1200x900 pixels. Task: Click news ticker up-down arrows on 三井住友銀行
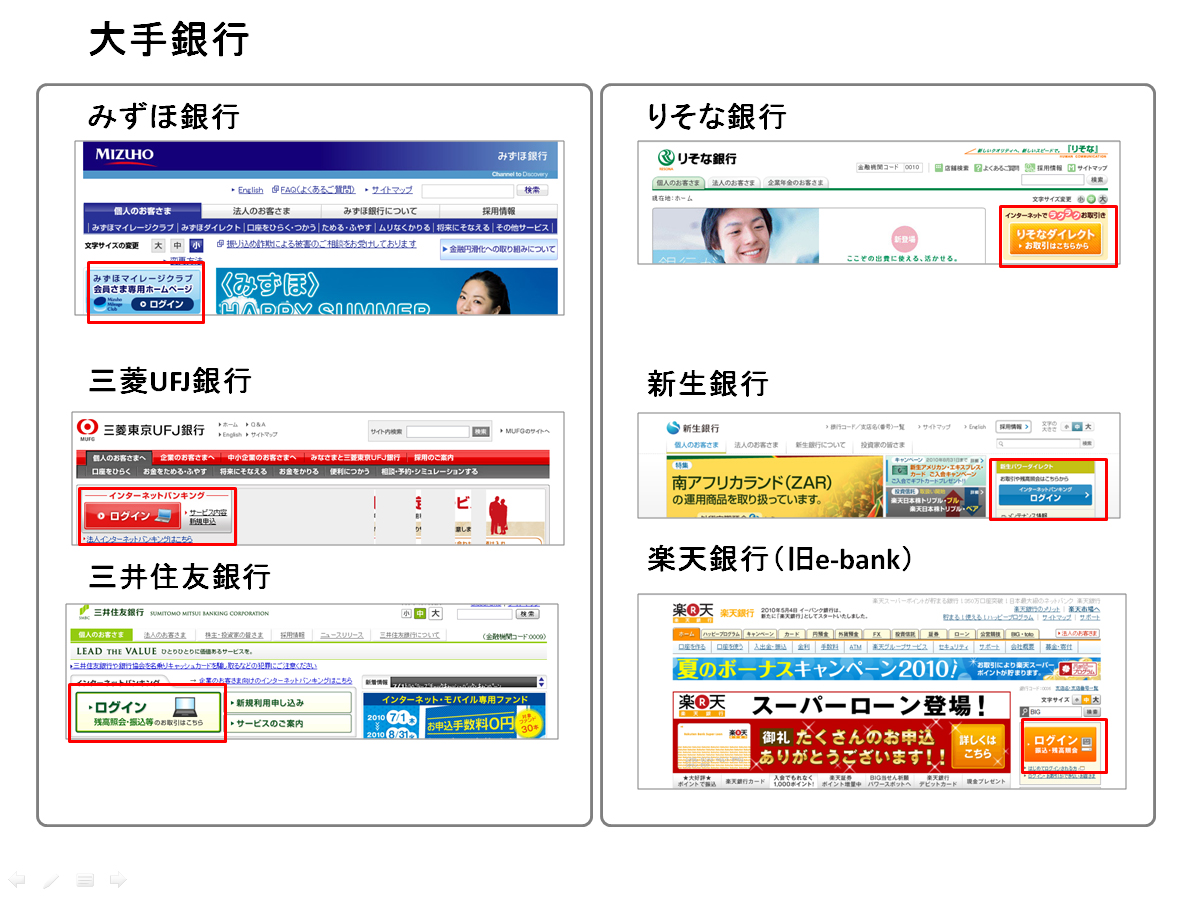tap(542, 682)
